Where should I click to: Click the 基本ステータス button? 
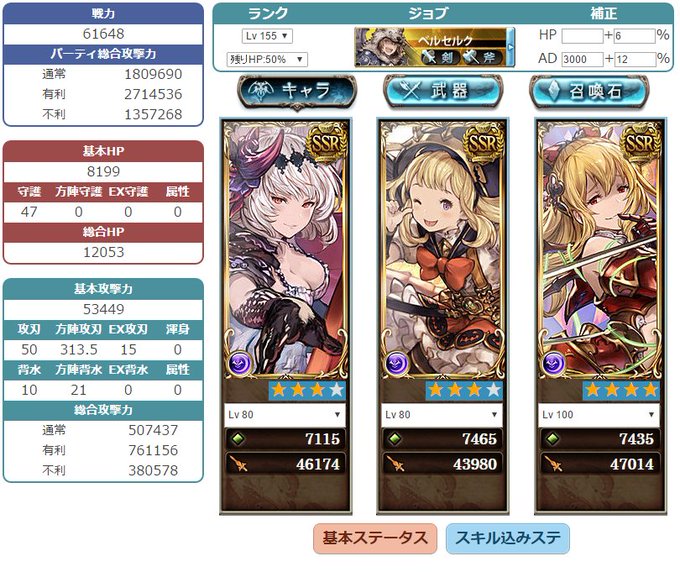[x=375, y=538]
